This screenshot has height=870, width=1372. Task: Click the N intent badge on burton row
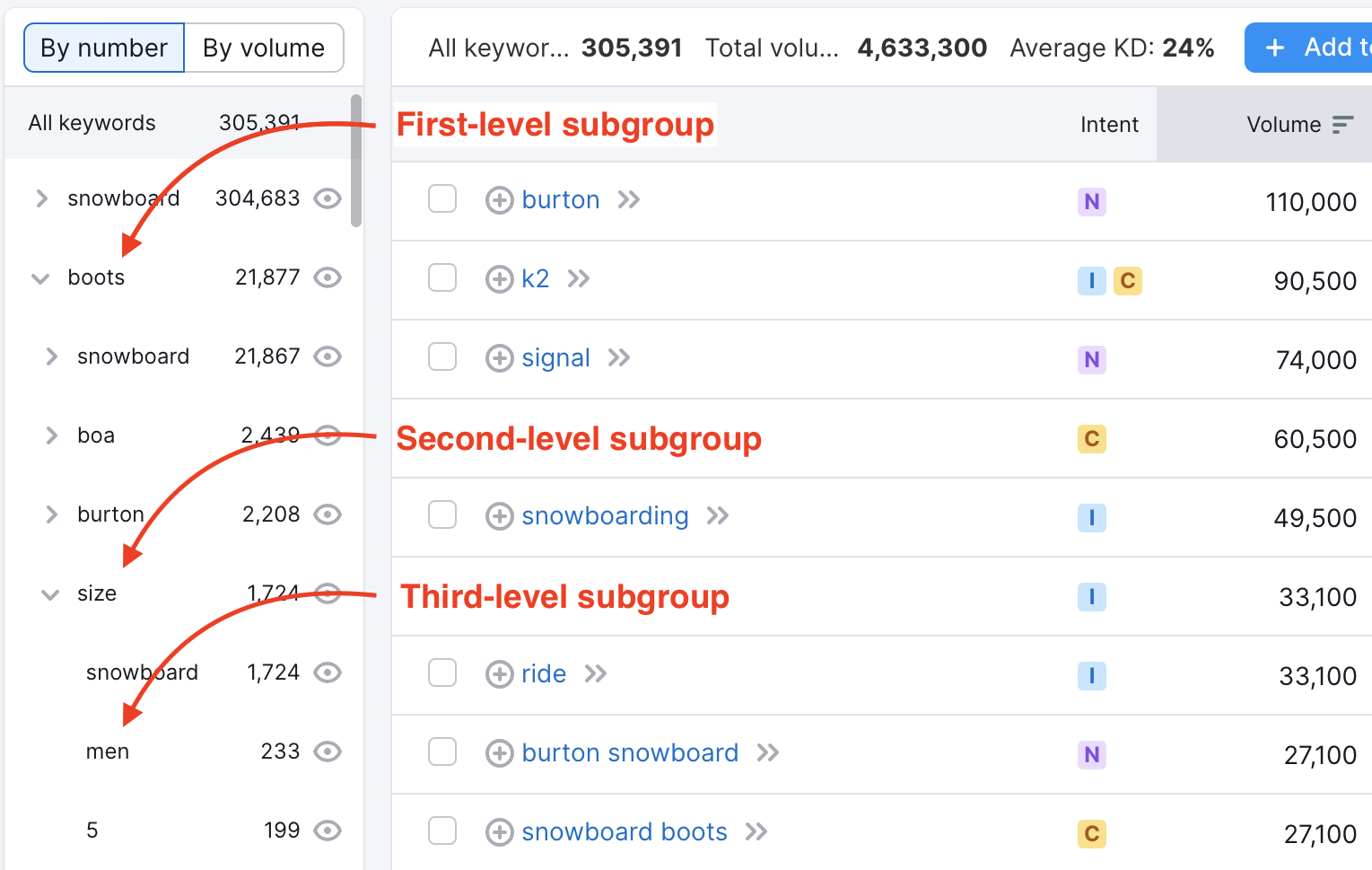tap(1091, 201)
